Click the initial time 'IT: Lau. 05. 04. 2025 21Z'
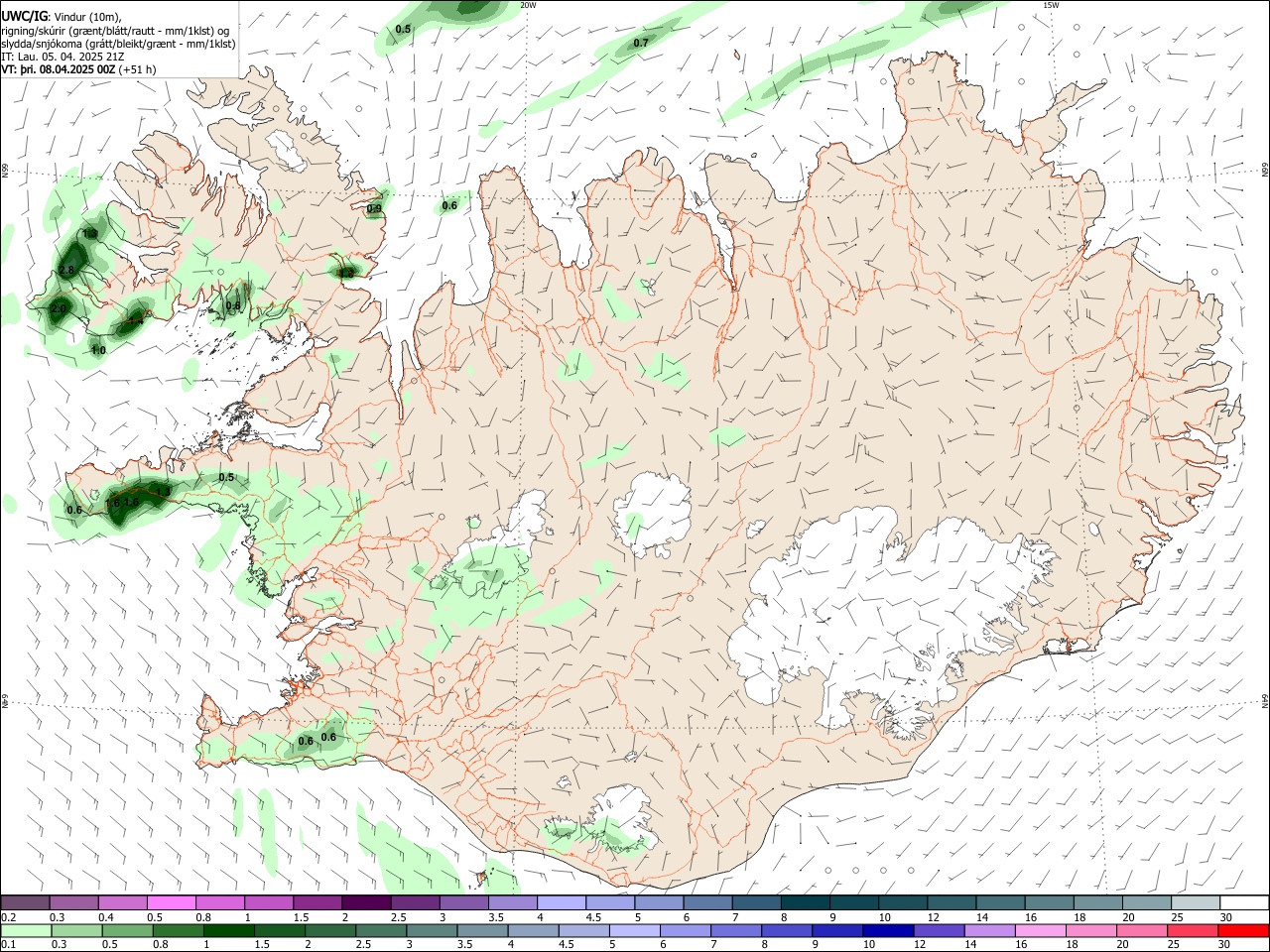The width and height of the screenshot is (1270, 952). [x=63, y=57]
